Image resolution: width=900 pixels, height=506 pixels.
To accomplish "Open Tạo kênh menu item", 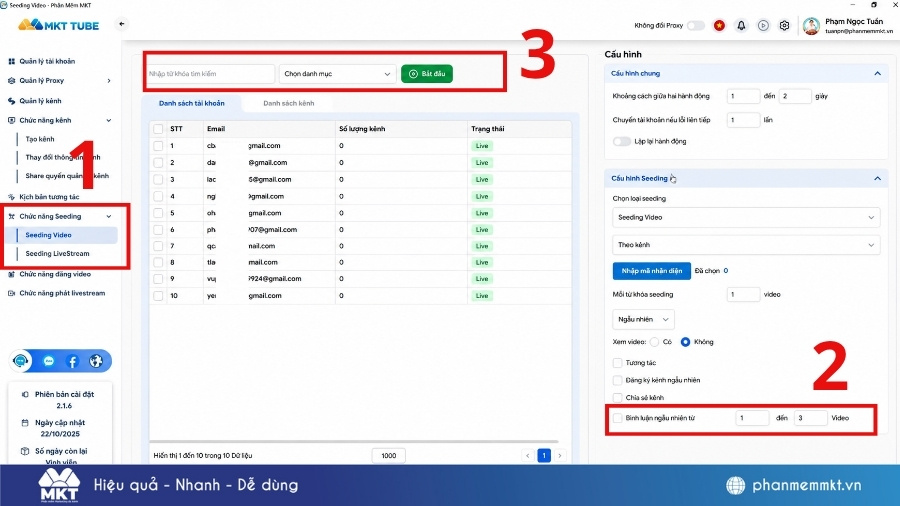I will tap(40, 139).
